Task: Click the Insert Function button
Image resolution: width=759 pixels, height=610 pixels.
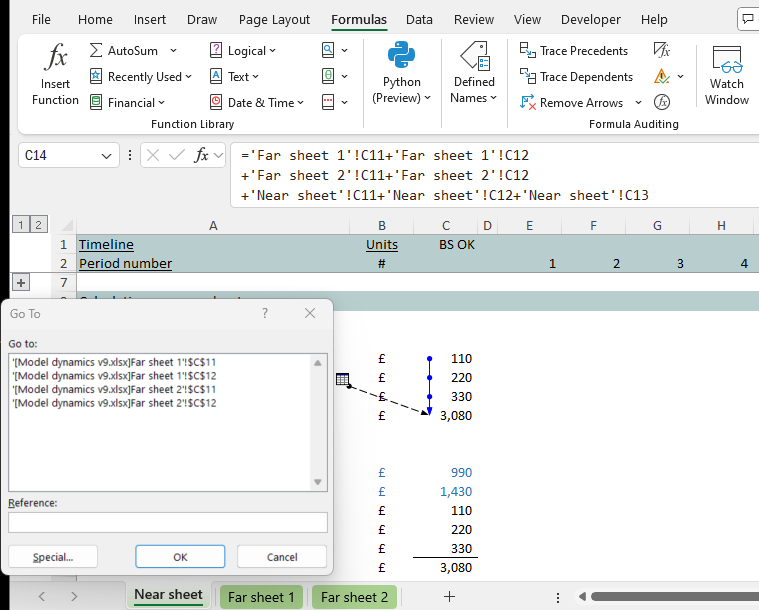Action: click(x=55, y=74)
